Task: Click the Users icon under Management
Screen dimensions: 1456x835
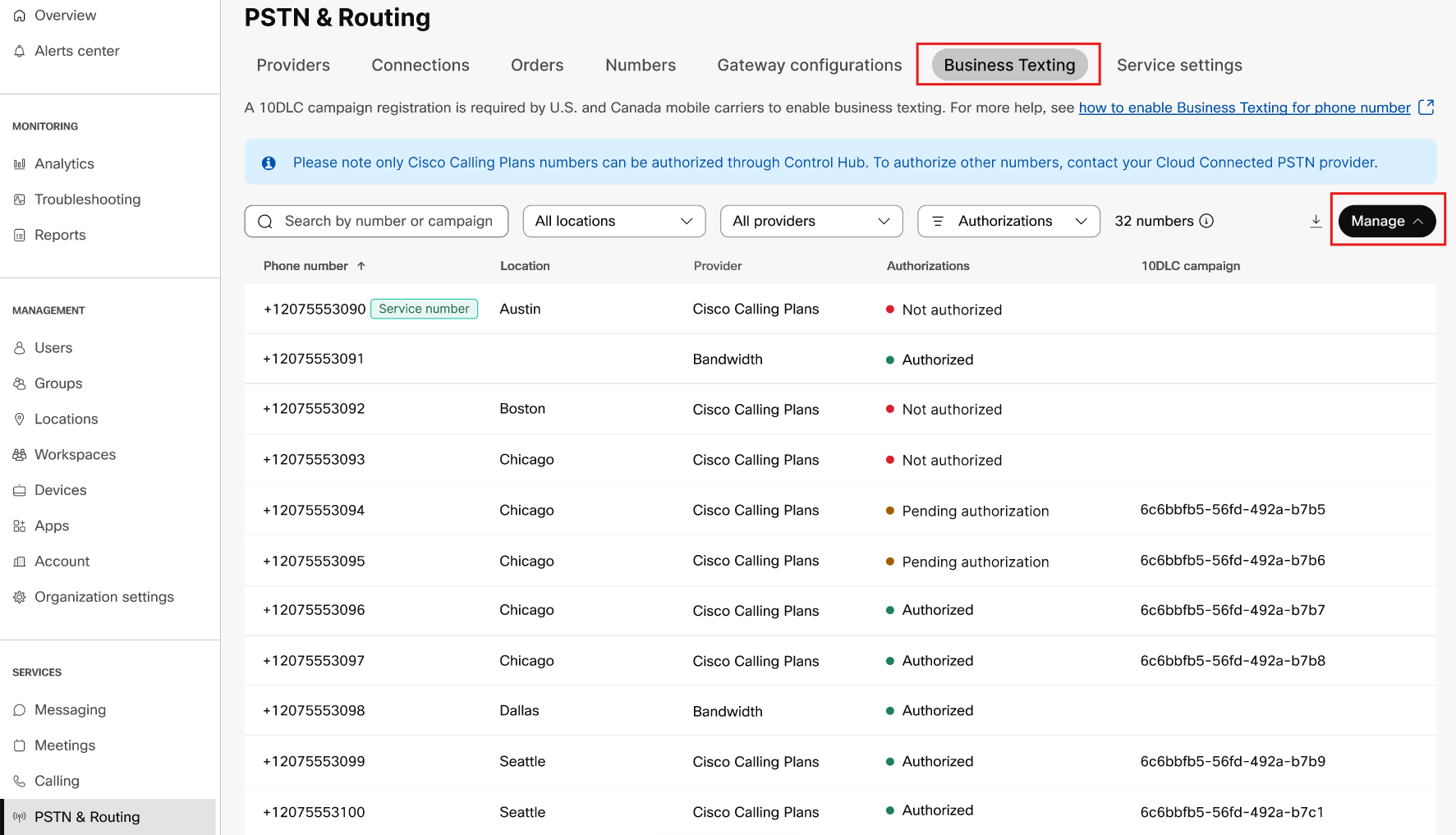Action: [20, 347]
